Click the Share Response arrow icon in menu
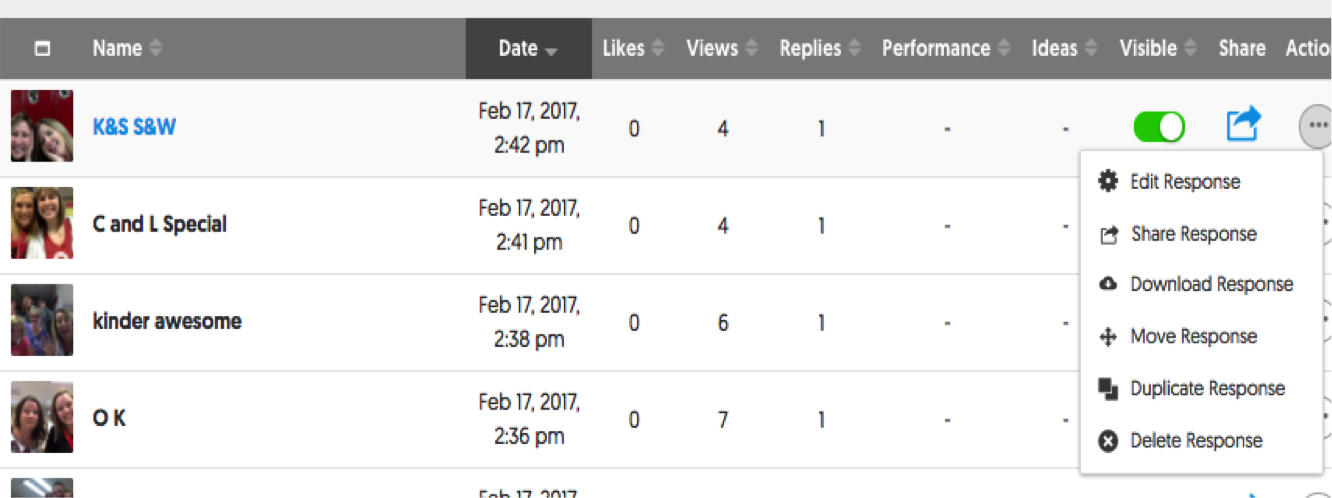This screenshot has width=1332, height=498. pos(1107,234)
